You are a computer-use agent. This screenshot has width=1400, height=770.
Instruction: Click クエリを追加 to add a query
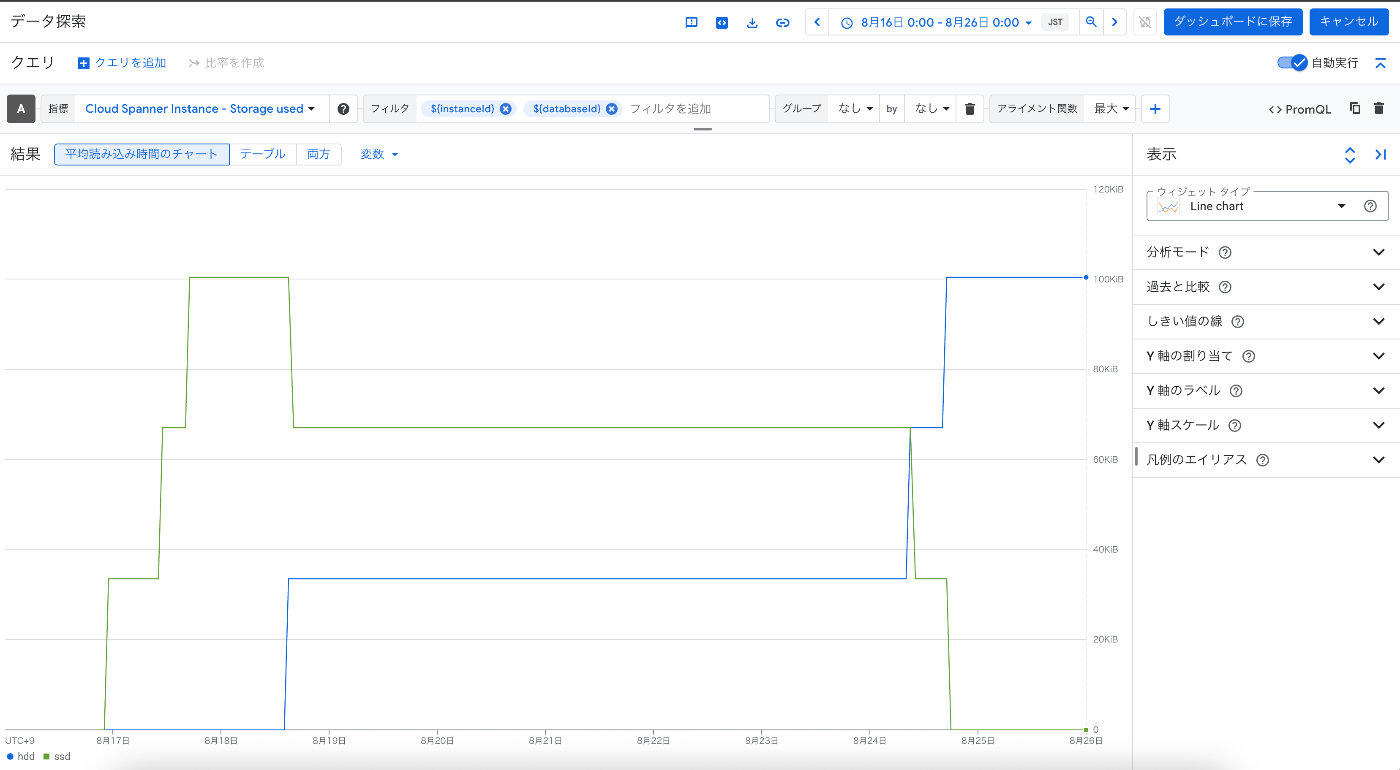(x=122, y=63)
